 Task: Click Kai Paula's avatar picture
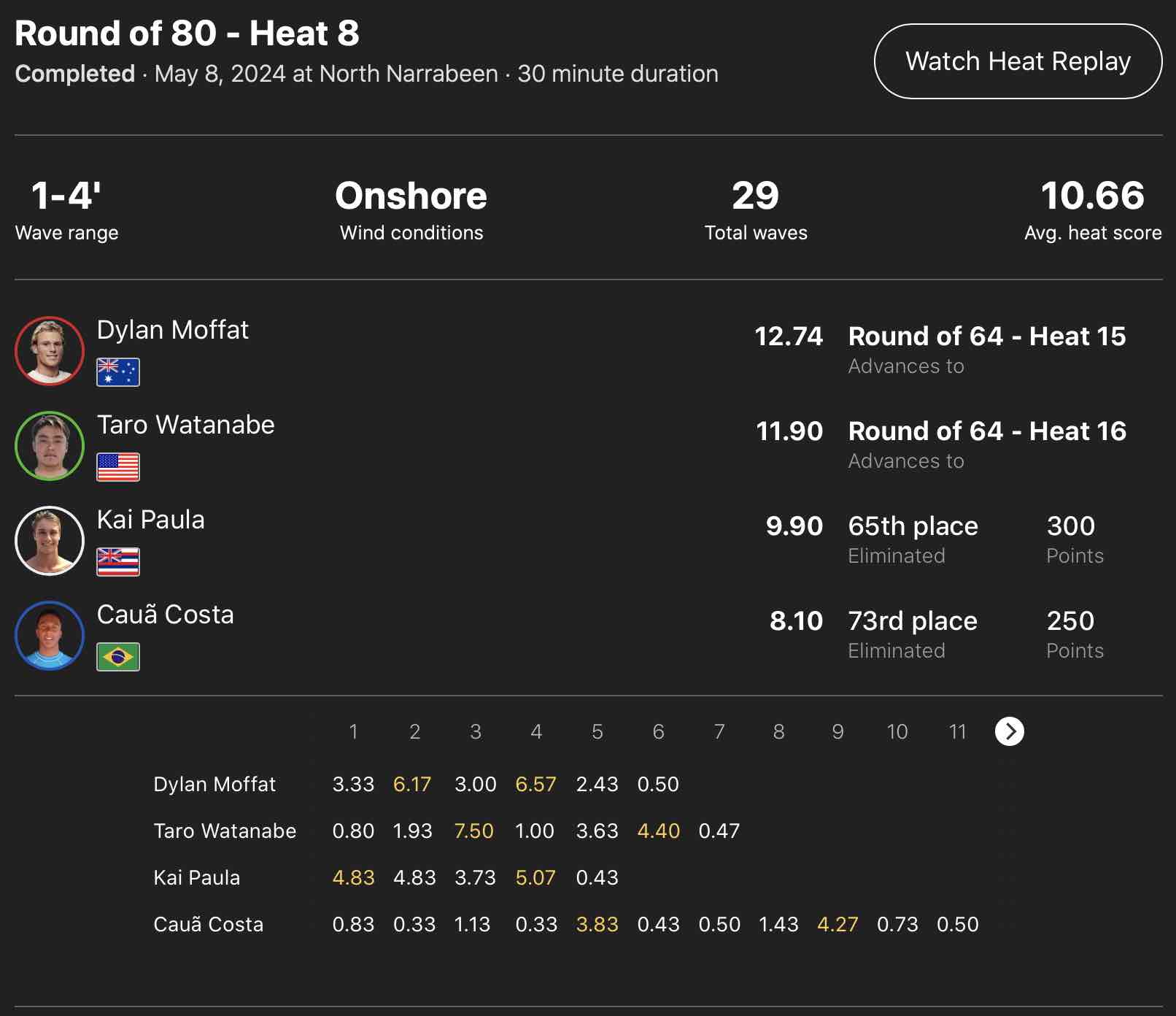click(x=50, y=541)
